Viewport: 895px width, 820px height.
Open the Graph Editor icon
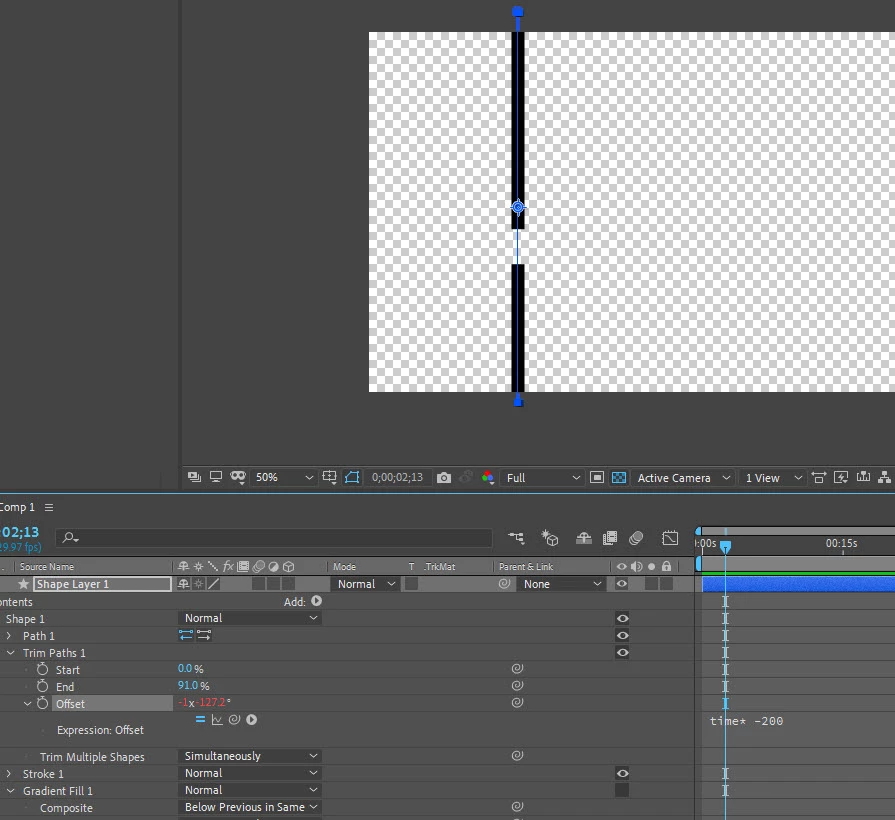670,538
